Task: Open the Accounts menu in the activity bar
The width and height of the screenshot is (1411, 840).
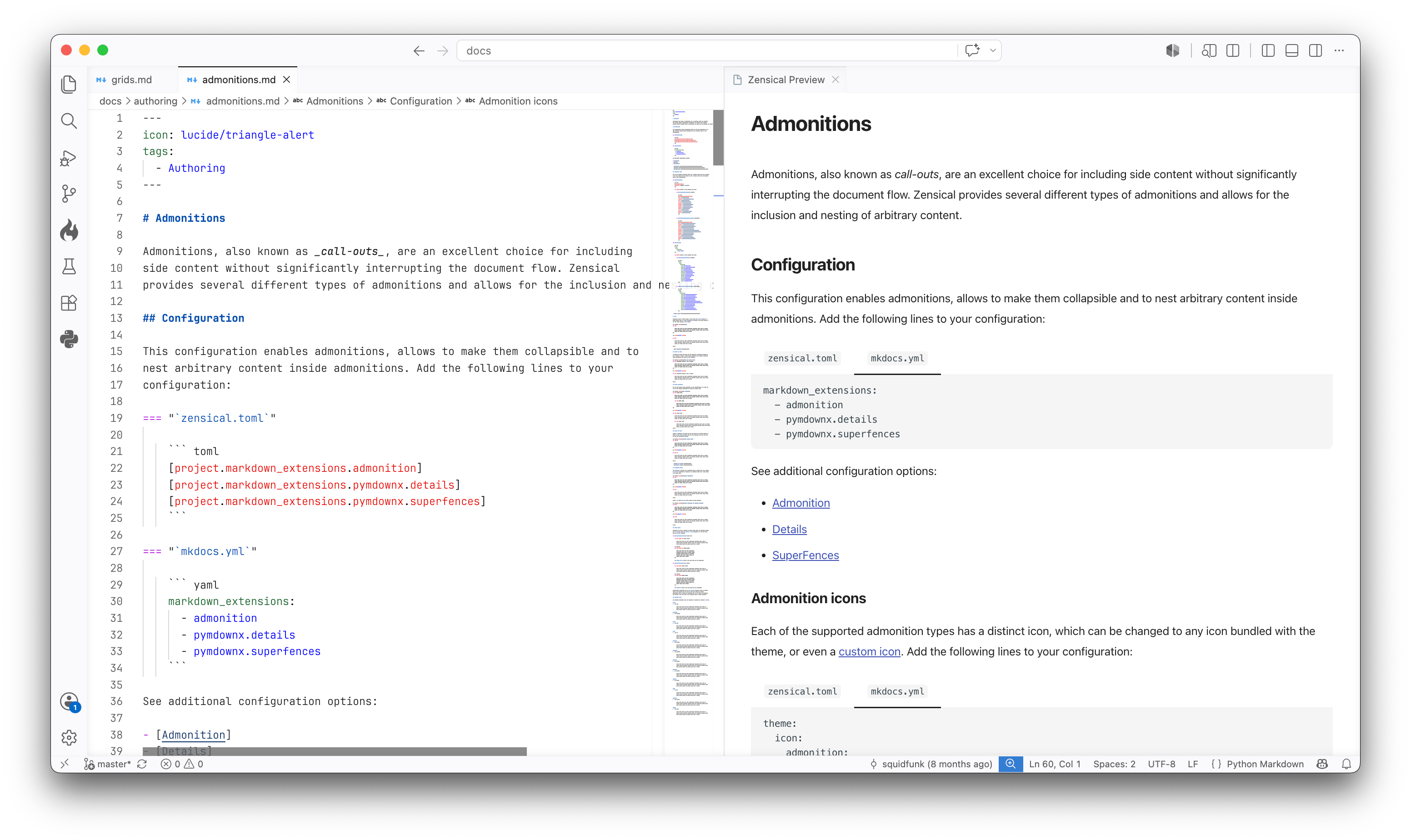Action: tap(69, 702)
